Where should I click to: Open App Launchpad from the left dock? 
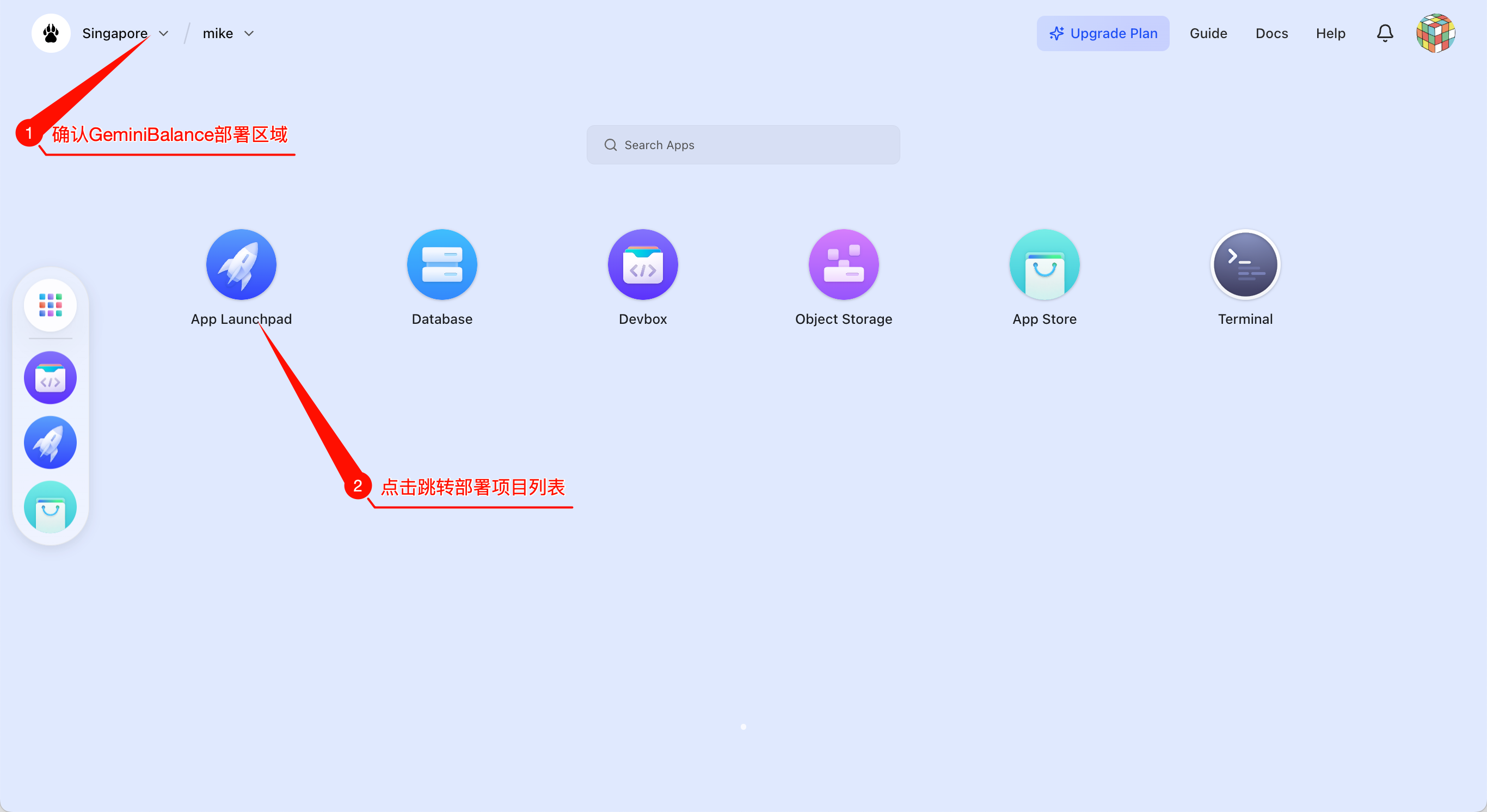(50, 442)
